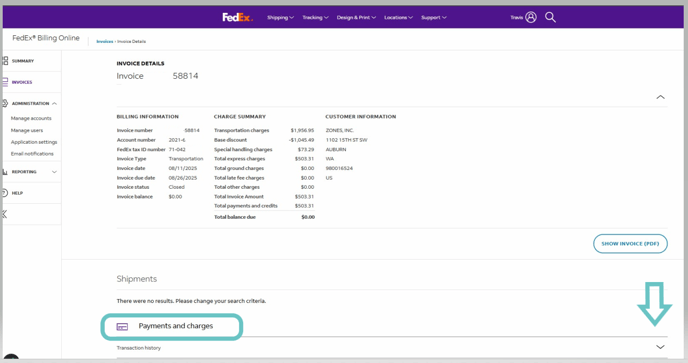Select the Summary sidebar icon

tap(5, 61)
